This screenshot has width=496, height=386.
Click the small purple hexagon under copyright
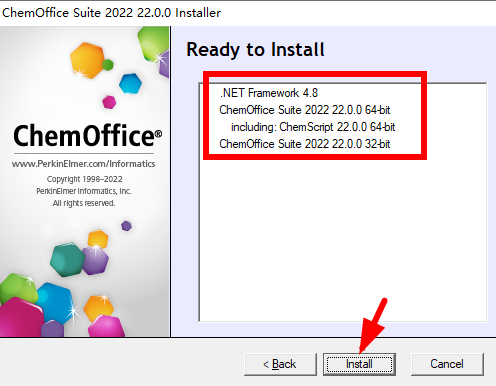point(126,226)
